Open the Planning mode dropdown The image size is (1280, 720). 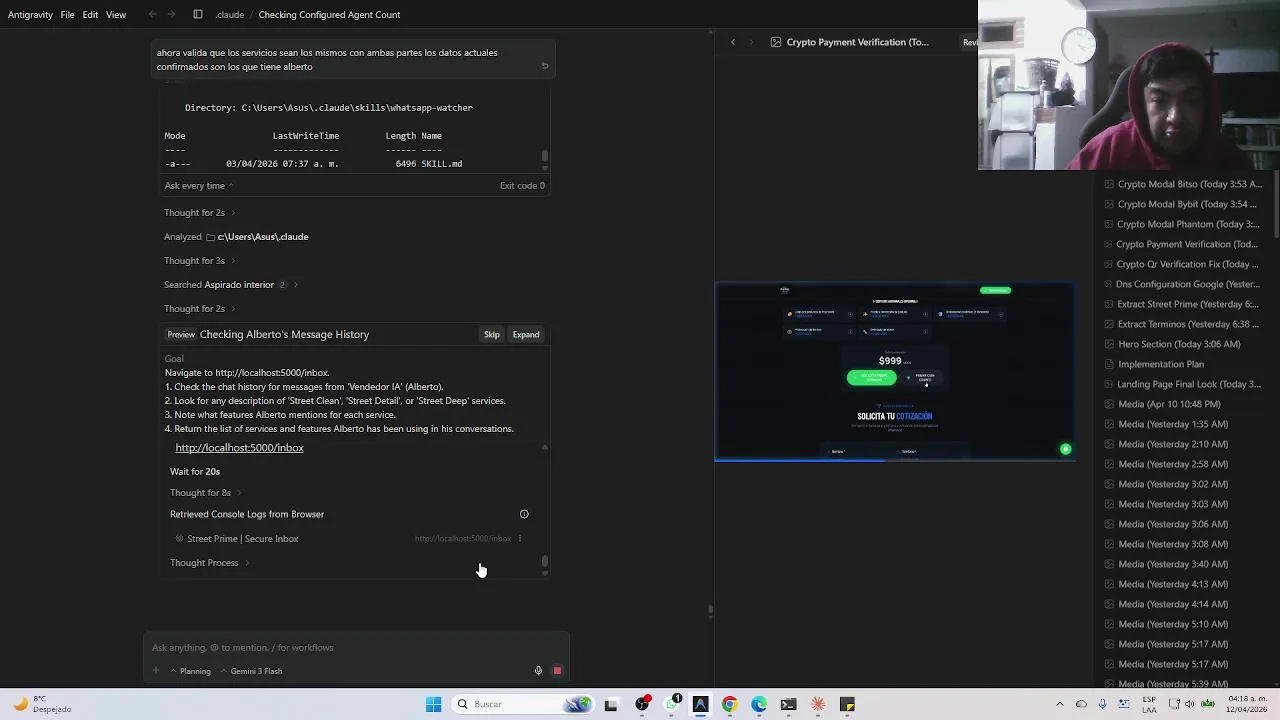click(x=190, y=671)
